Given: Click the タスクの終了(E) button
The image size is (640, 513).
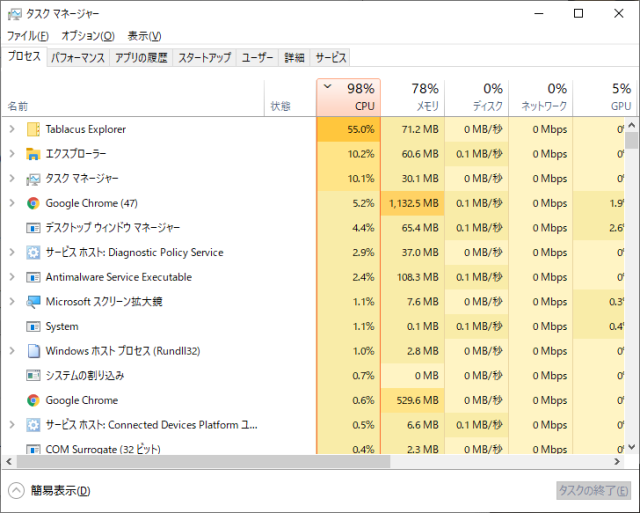Looking at the screenshot, I should click(593, 491).
